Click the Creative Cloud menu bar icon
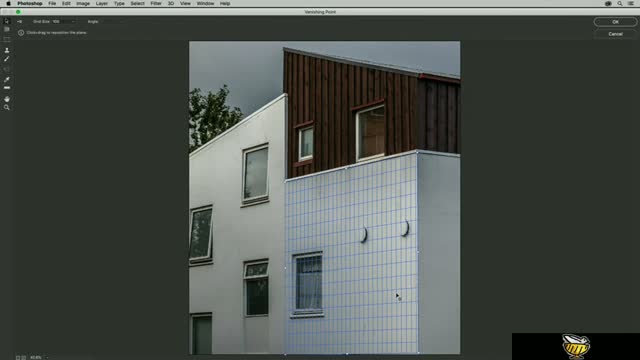 pos(608,3)
